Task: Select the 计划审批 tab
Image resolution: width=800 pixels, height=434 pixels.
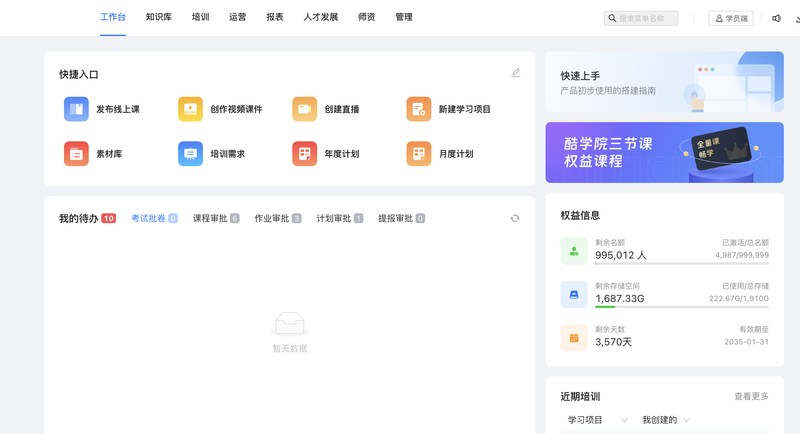Action: (339, 218)
